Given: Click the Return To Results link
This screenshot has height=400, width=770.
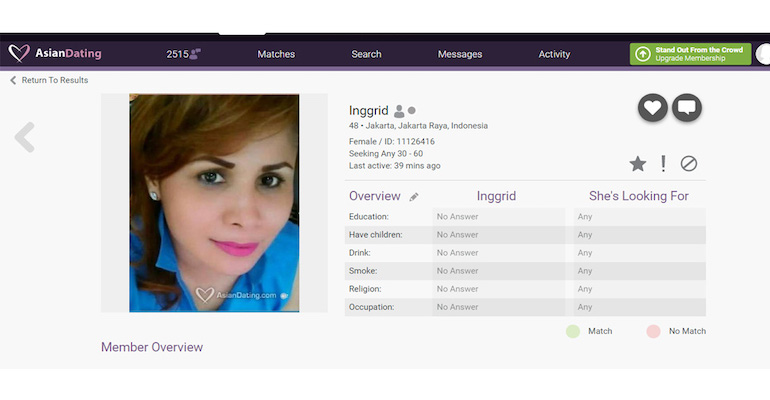Looking at the screenshot, I should pyautogui.click(x=54, y=80).
